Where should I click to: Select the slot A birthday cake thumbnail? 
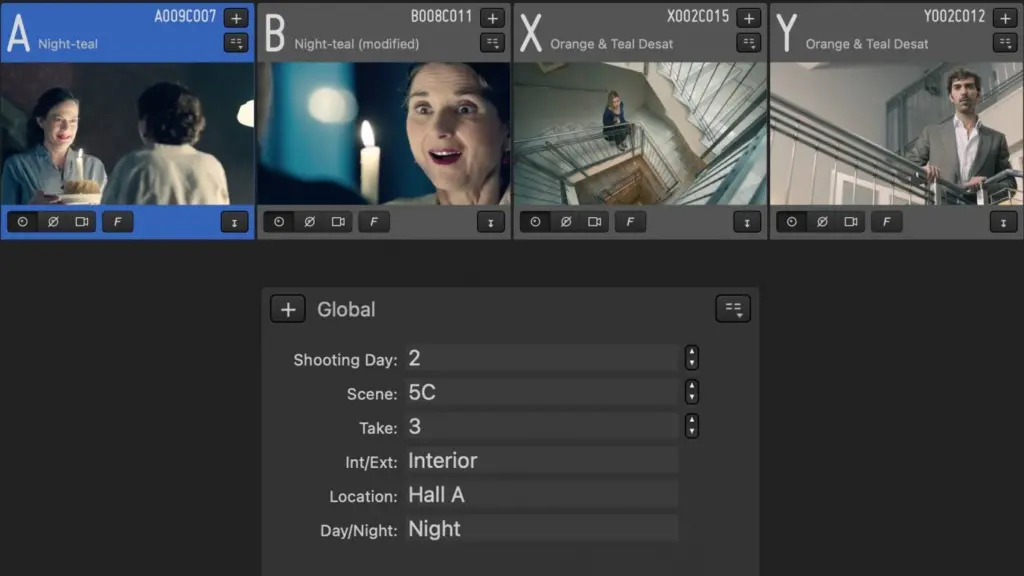click(127, 134)
